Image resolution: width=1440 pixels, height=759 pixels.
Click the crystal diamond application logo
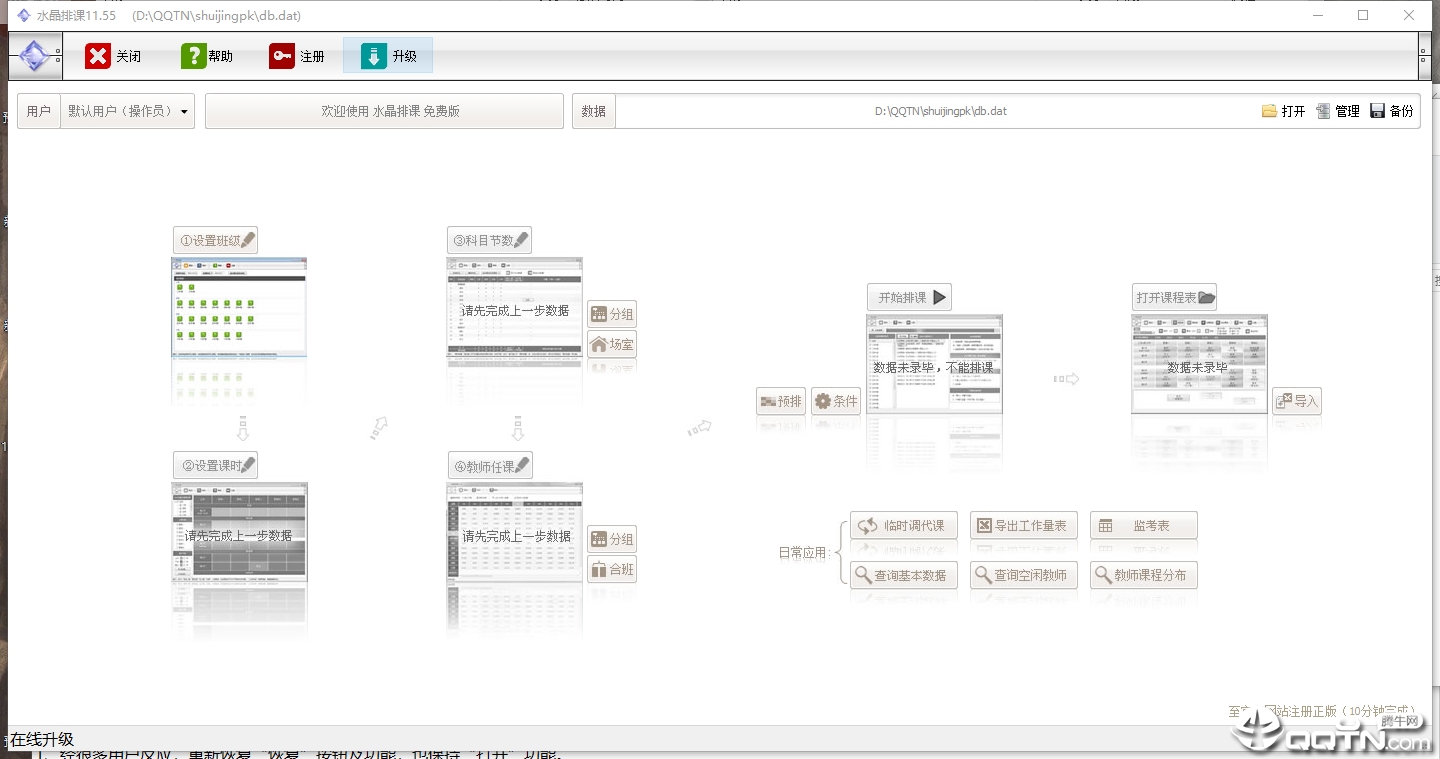coord(35,56)
